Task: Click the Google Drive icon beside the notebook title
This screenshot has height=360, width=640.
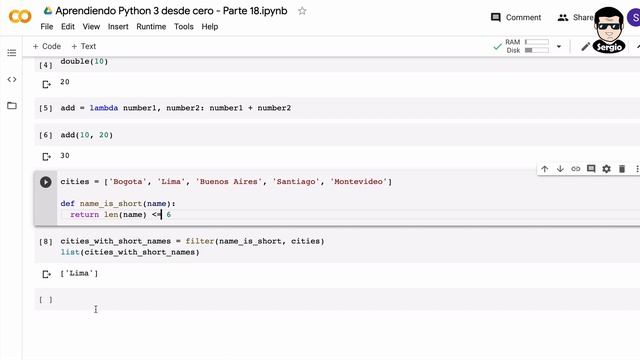Action: coord(48,11)
